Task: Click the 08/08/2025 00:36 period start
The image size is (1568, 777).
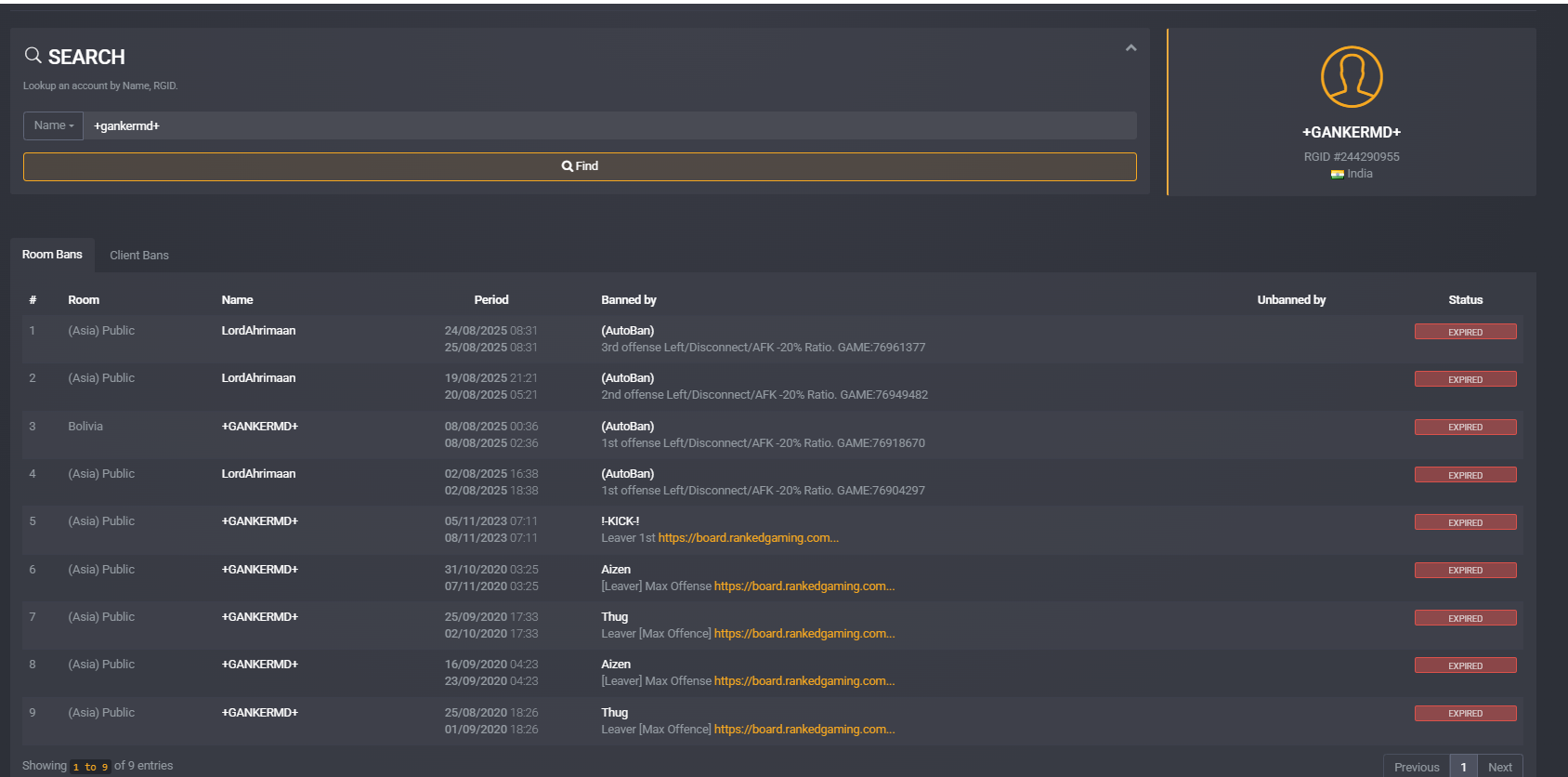Action: click(x=491, y=427)
